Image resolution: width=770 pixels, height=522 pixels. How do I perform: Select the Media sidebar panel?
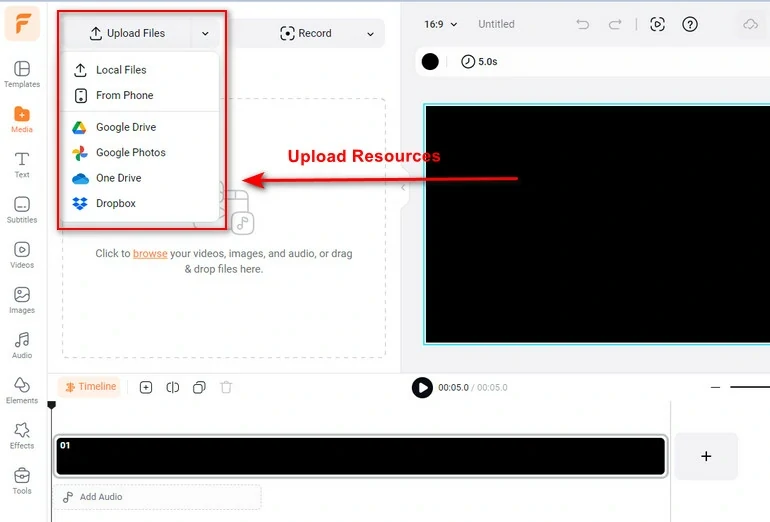pos(22,119)
